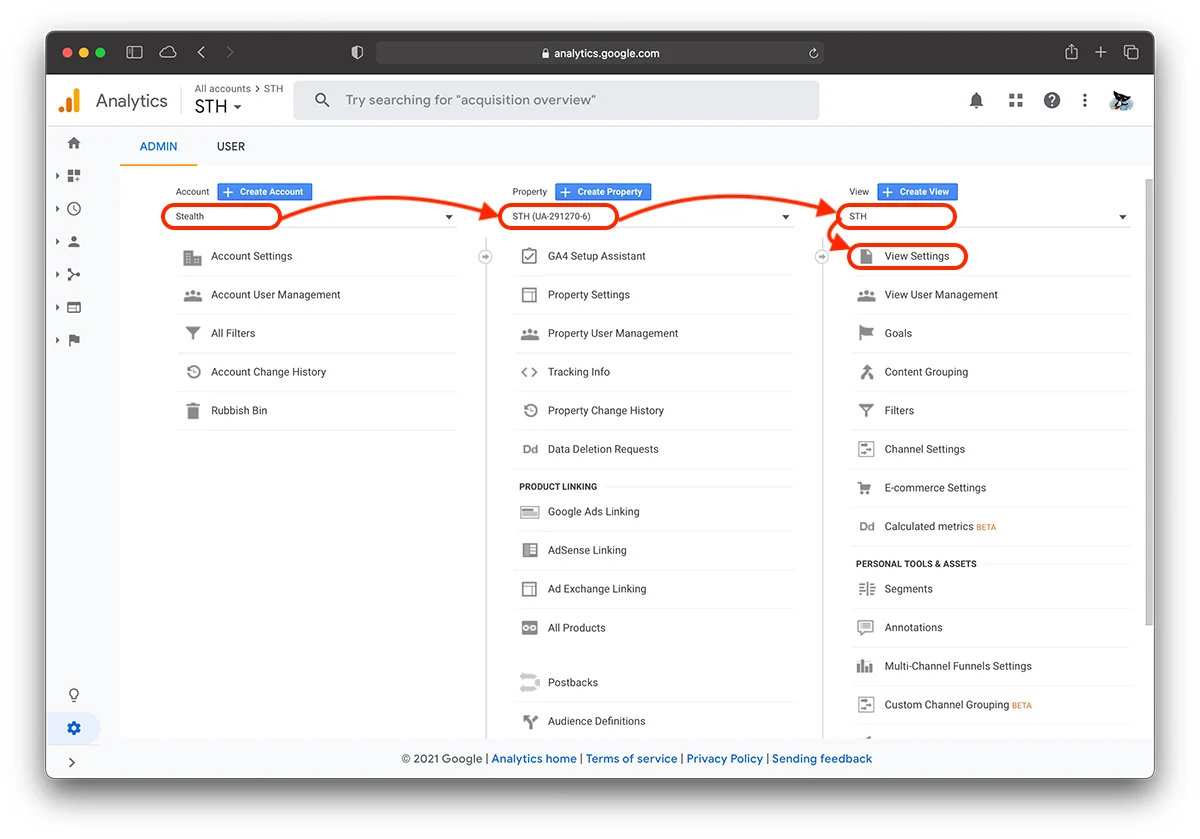Click the link icon beside All Products
This screenshot has width=1200, height=839.
530,628
